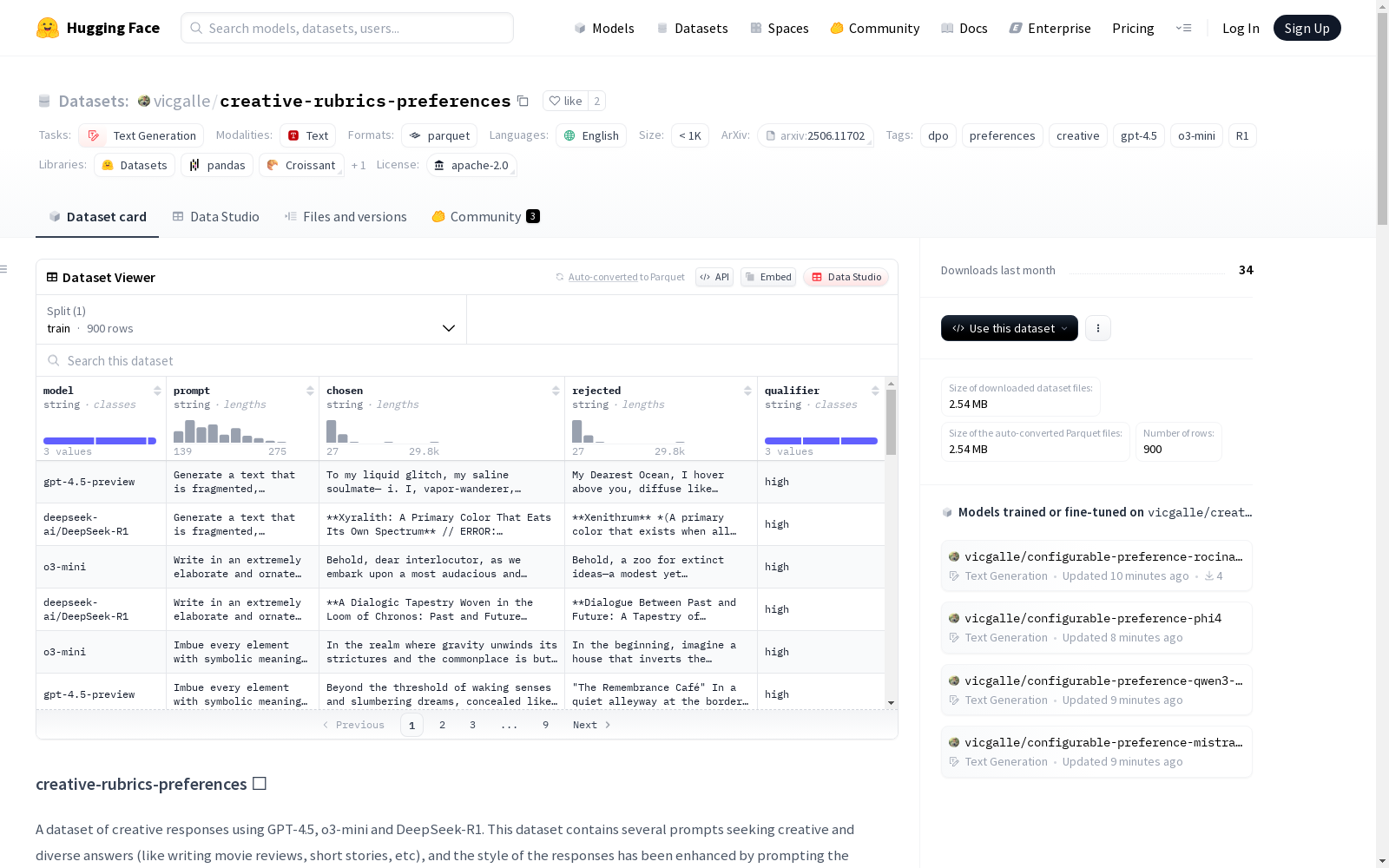1389x868 pixels.
Task: Click the Croissant library tag
Action: pyautogui.click(x=301, y=165)
